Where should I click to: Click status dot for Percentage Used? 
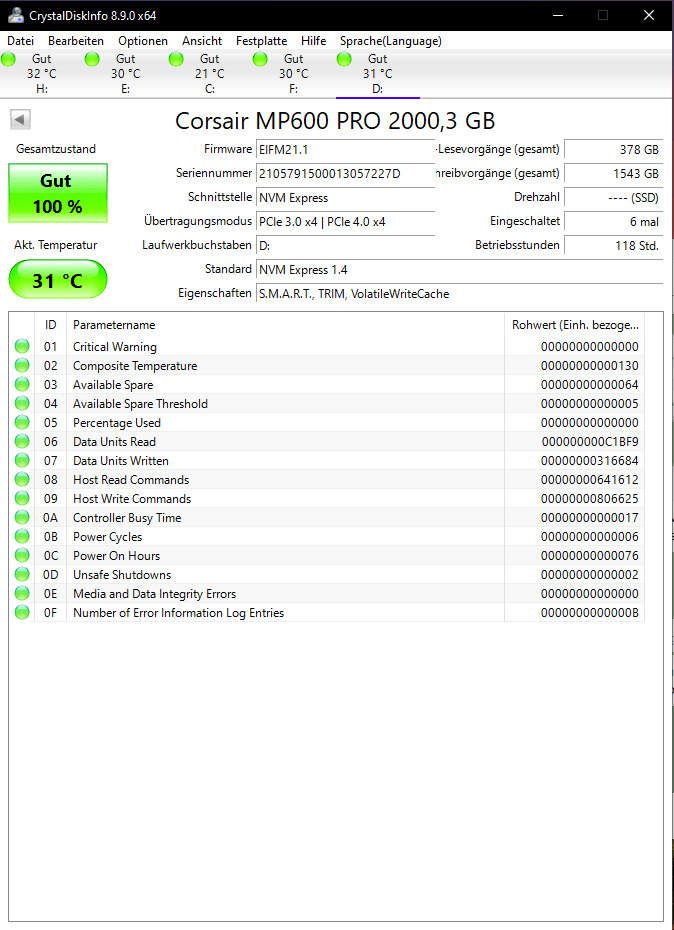tap(22, 422)
